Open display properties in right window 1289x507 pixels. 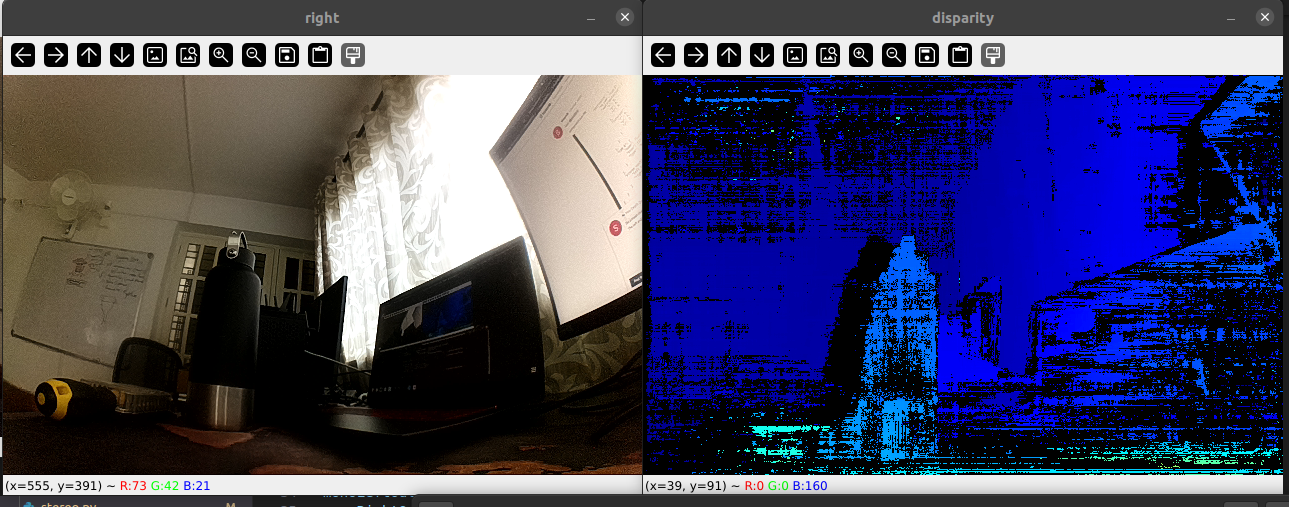[x=353, y=55]
